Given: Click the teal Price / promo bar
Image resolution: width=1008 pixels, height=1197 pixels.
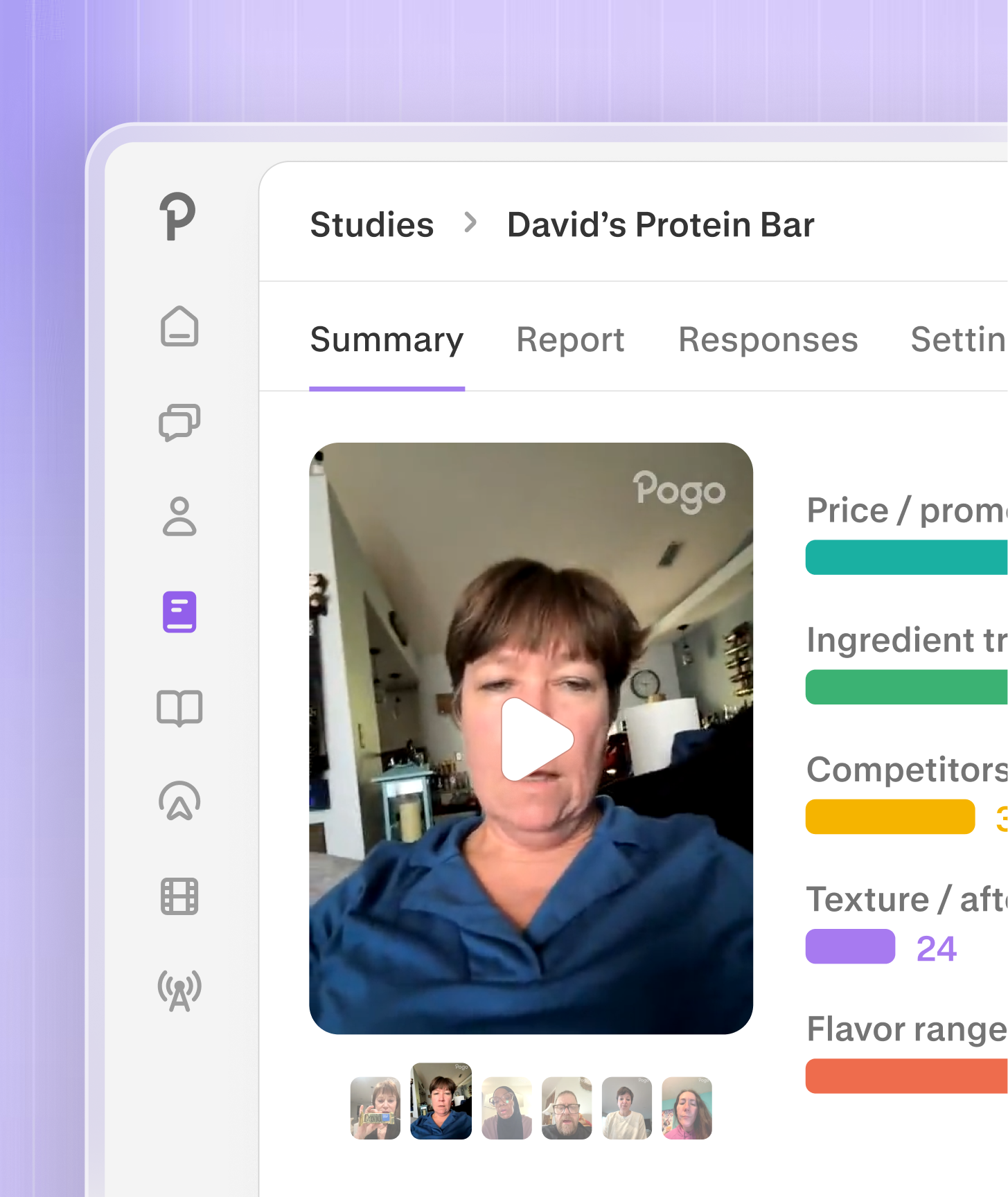Looking at the screenshot, I should click(x=907, y=557).
